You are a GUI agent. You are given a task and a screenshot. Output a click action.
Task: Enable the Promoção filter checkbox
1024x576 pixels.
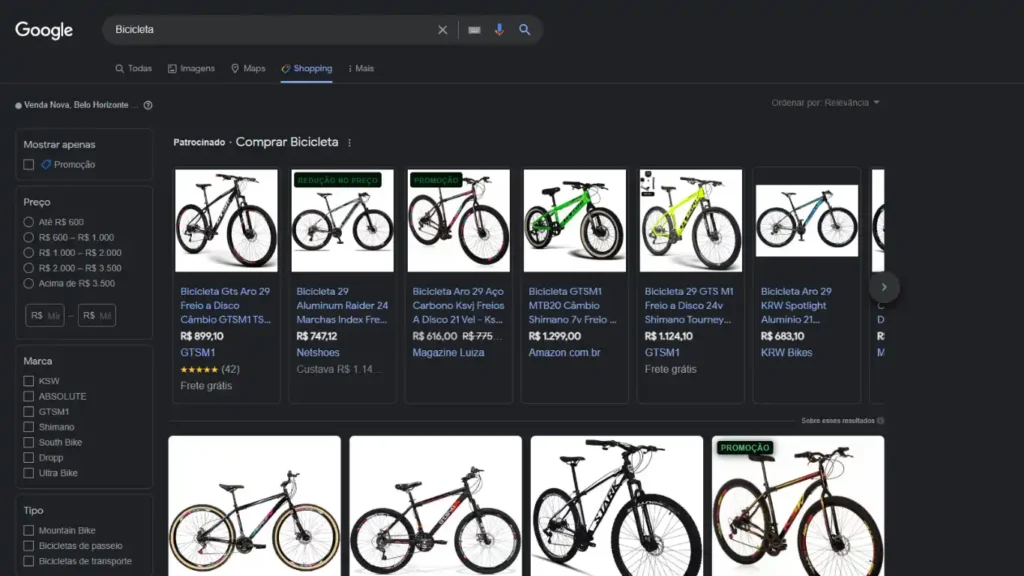coord(29,165)
